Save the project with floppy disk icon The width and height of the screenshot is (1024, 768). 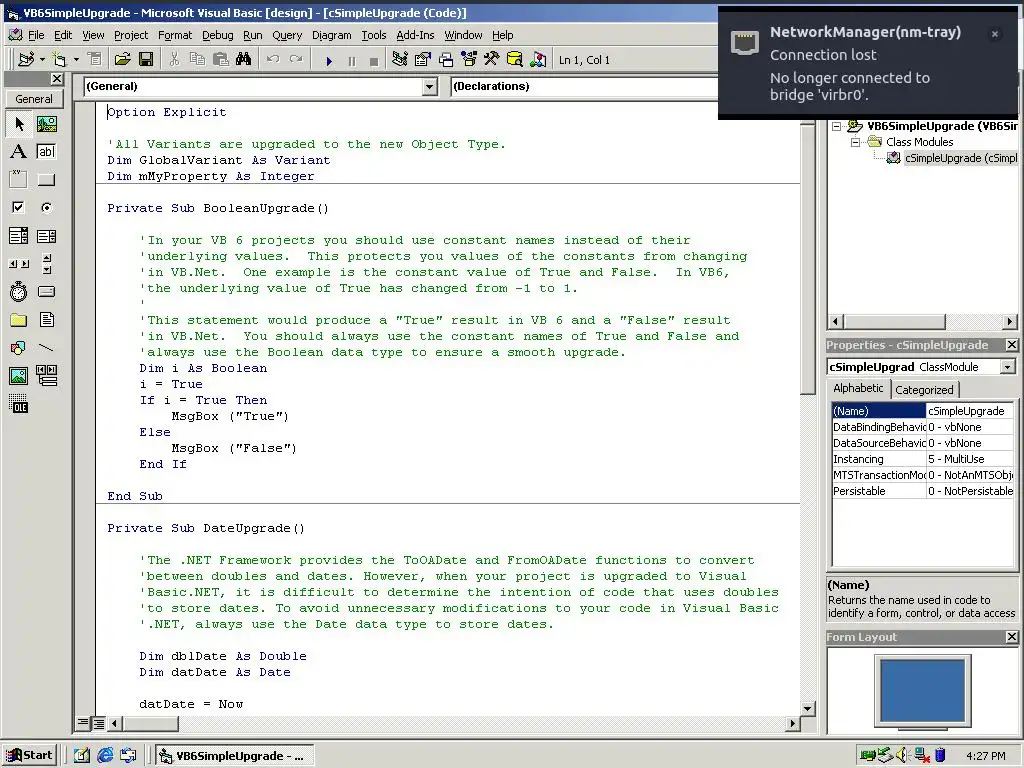tap(146, 59)
